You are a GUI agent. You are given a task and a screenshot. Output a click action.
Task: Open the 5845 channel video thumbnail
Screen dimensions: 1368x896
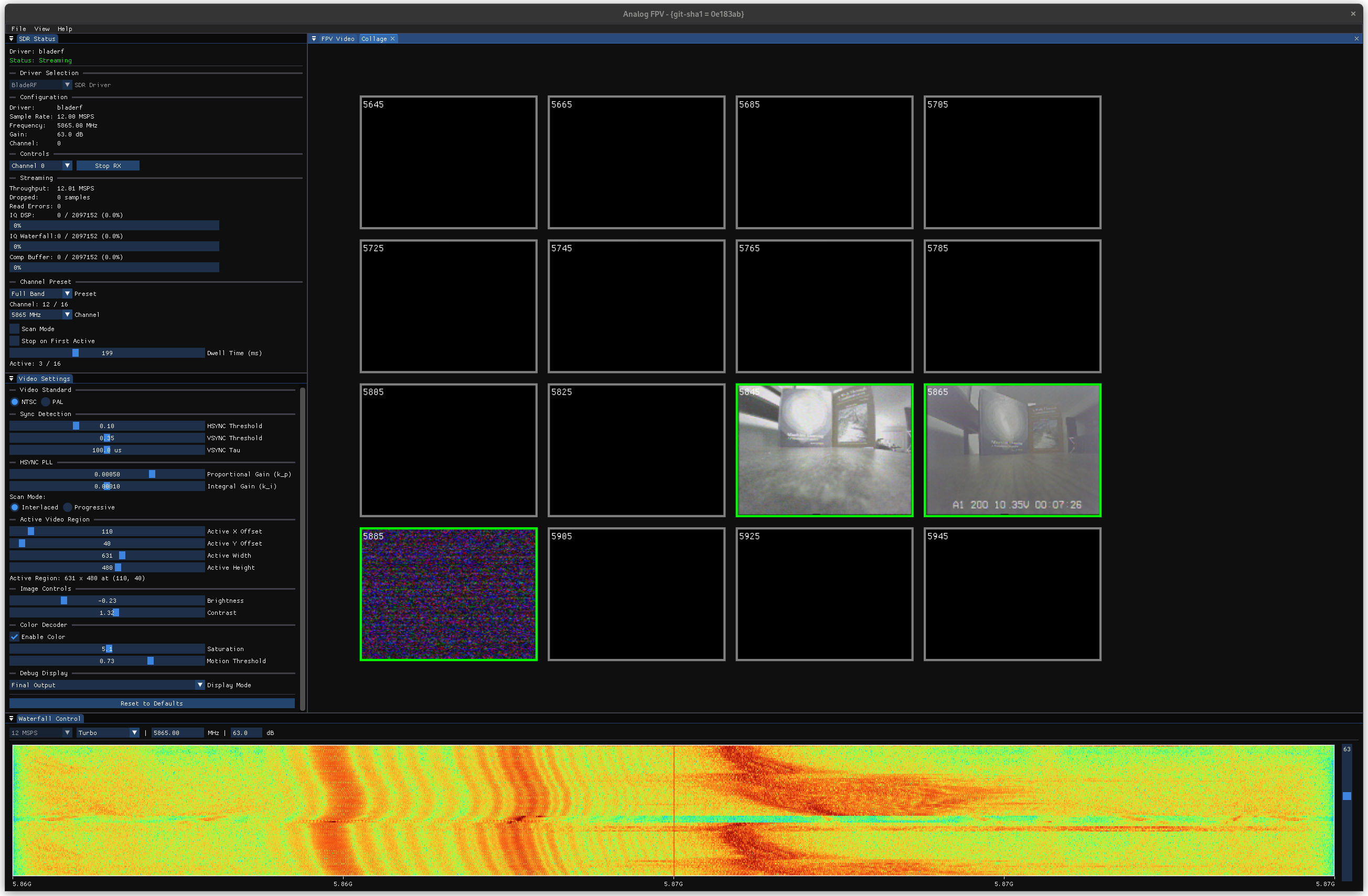point(824,450)
